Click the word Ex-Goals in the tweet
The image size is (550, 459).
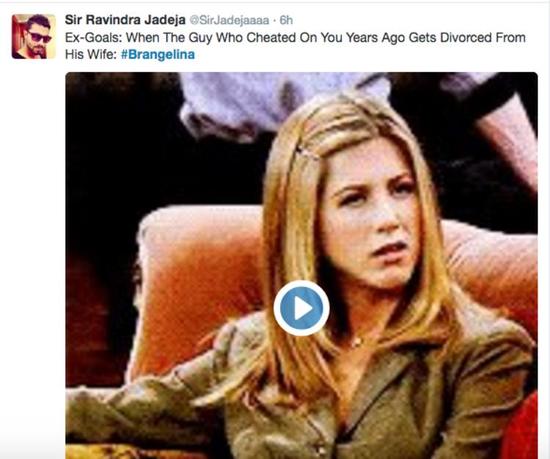[94, 38]
